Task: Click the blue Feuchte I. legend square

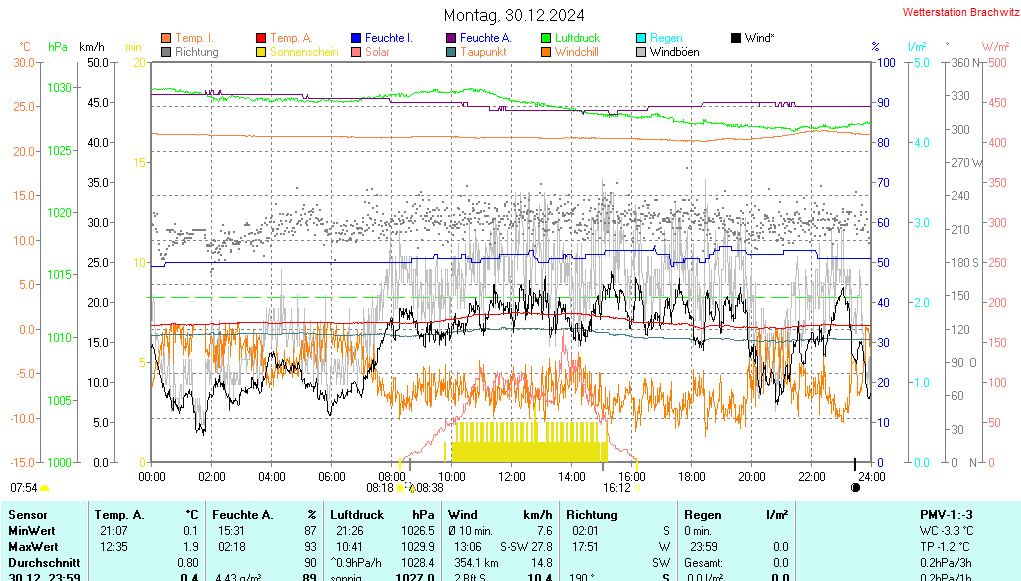Action: click(x=357, y=38)
